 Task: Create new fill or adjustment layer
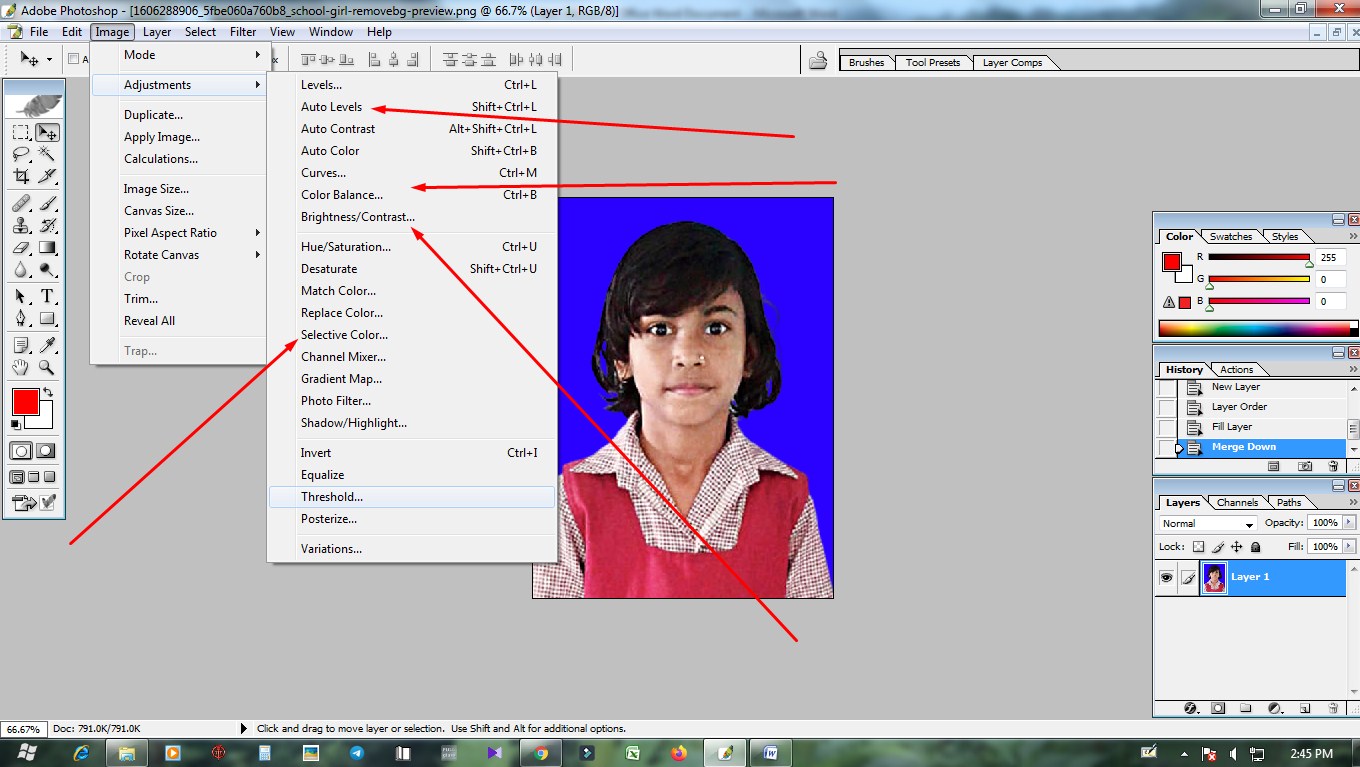point(1275,708)
